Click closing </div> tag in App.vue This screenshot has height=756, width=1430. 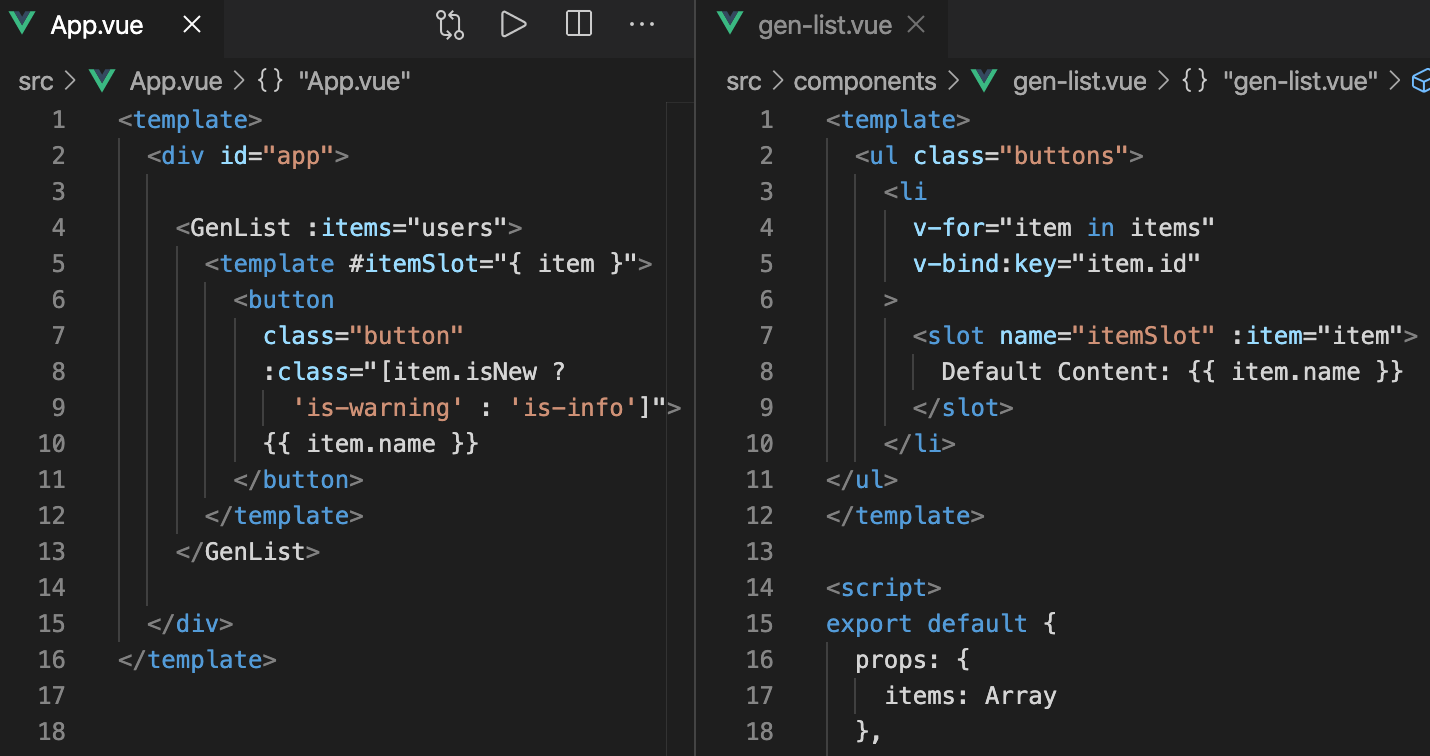click(190, 623)
